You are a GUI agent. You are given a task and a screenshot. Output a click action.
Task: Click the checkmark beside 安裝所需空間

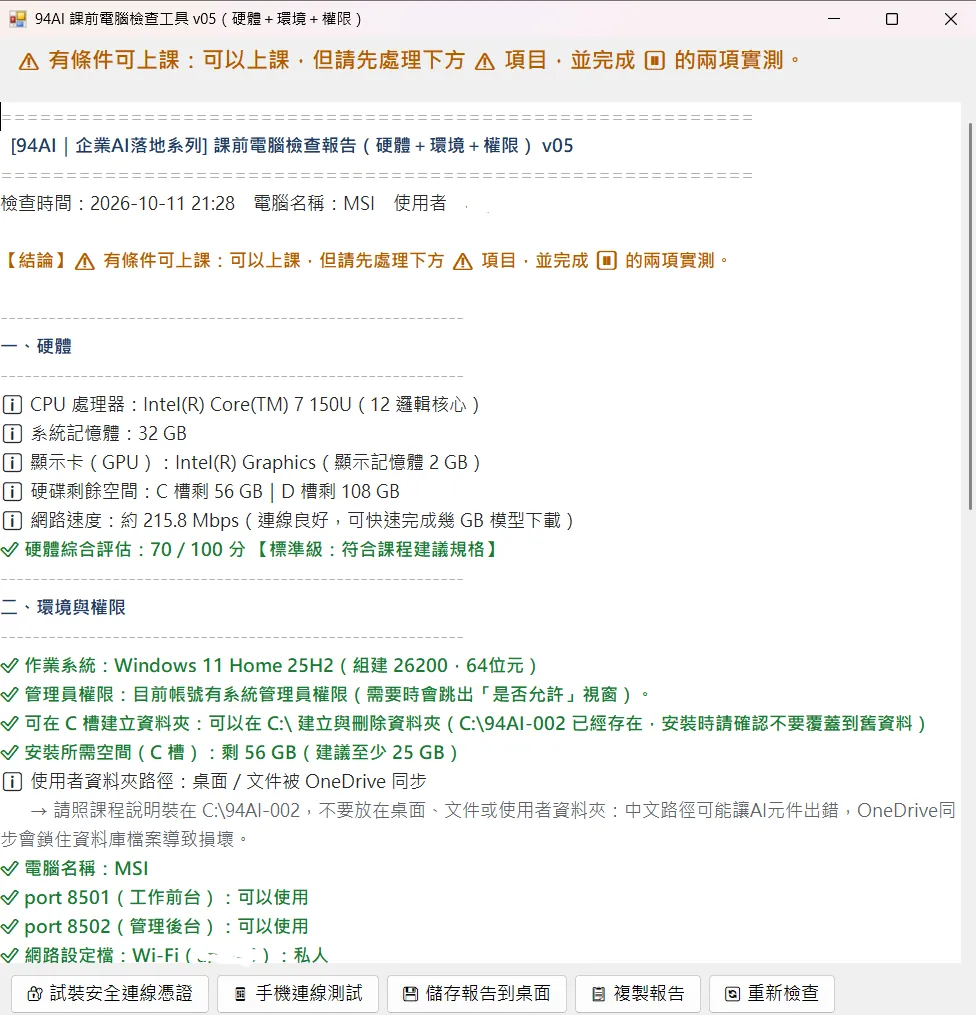10,753
